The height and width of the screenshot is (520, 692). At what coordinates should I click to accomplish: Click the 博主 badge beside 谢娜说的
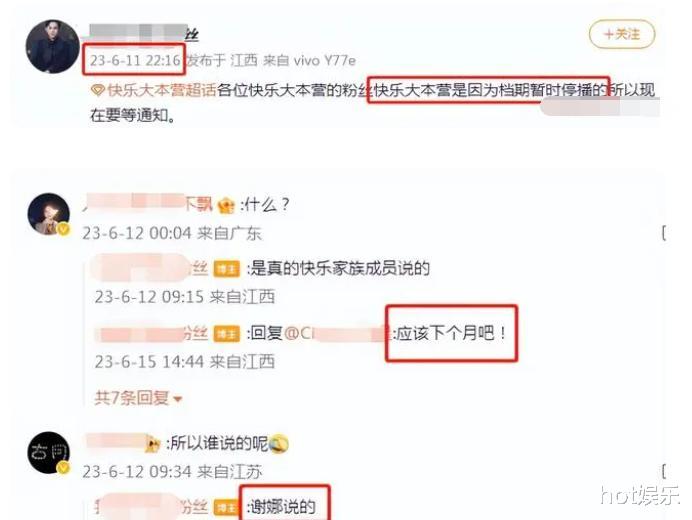pos(226,508)
